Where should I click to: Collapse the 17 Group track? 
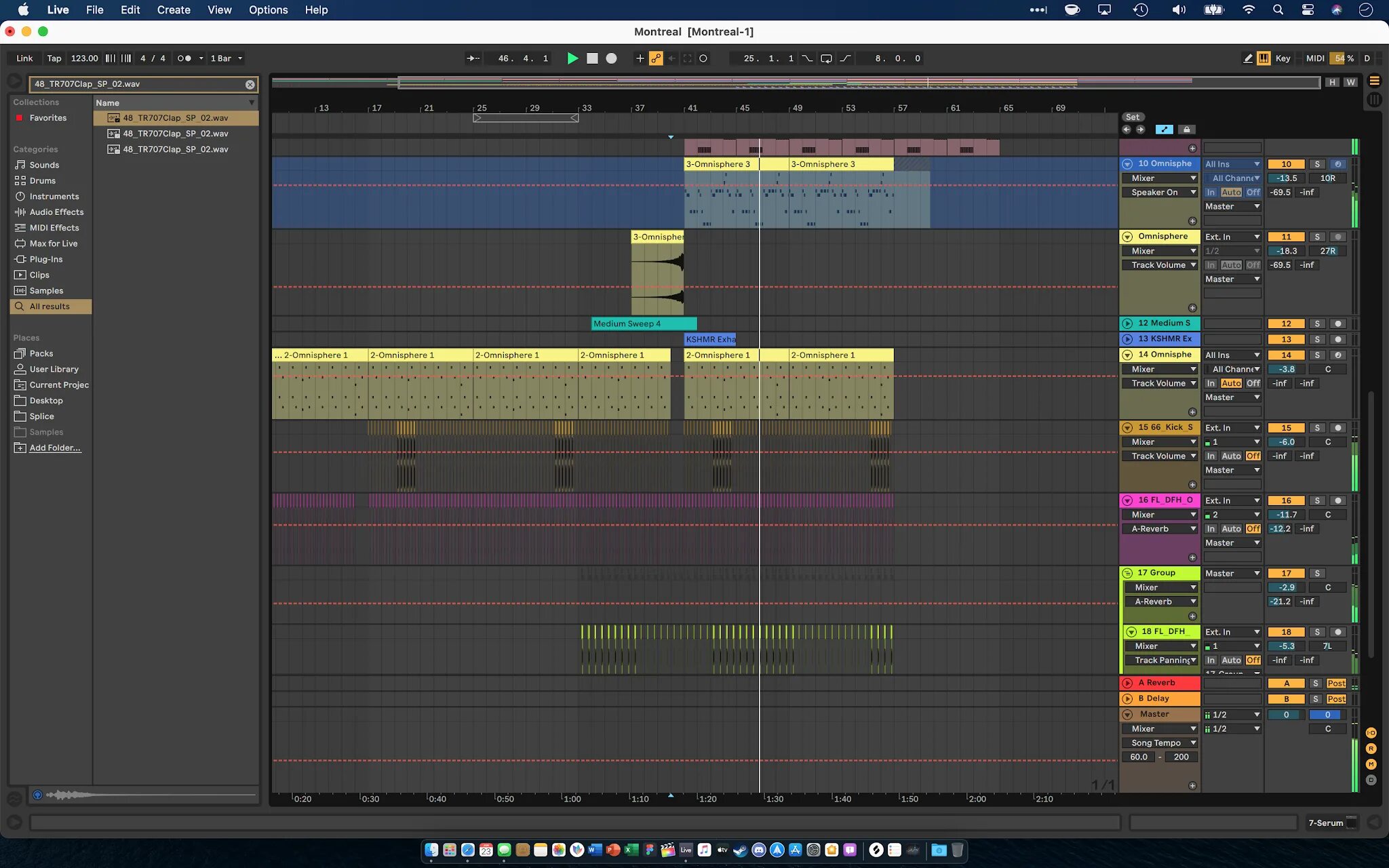click(x=1127, y=573)
